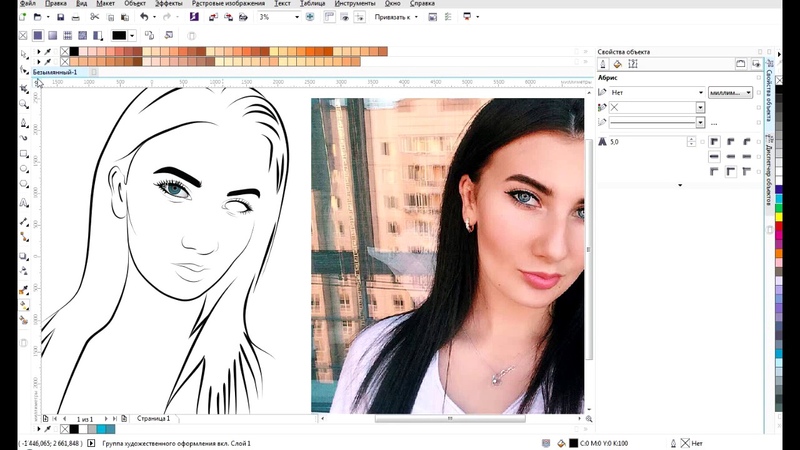
Task: Open the Эффекты menu
Action: [x=168, y=3]
